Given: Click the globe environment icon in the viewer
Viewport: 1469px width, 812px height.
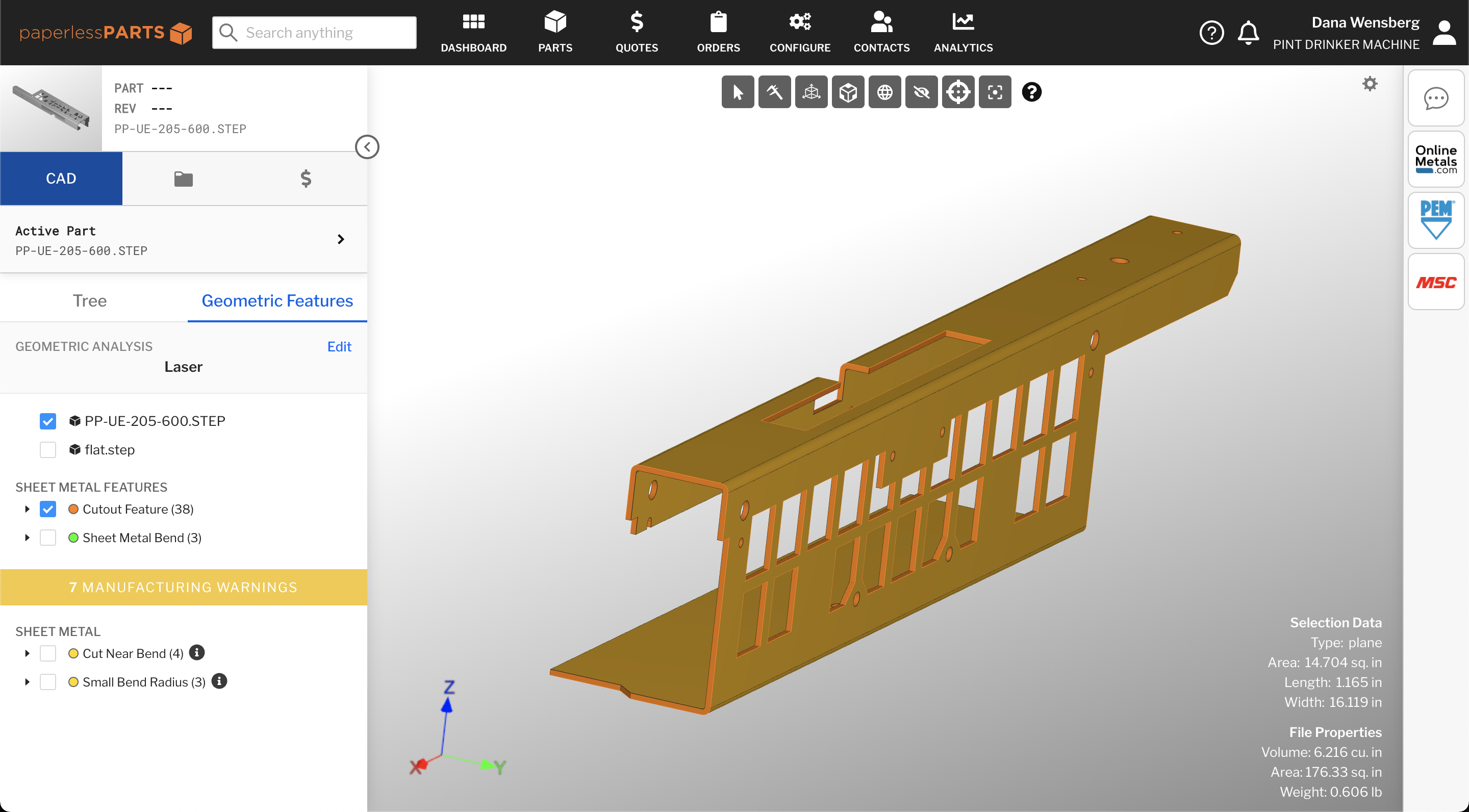Looking at the screenshot, I should tap(884, 91).
